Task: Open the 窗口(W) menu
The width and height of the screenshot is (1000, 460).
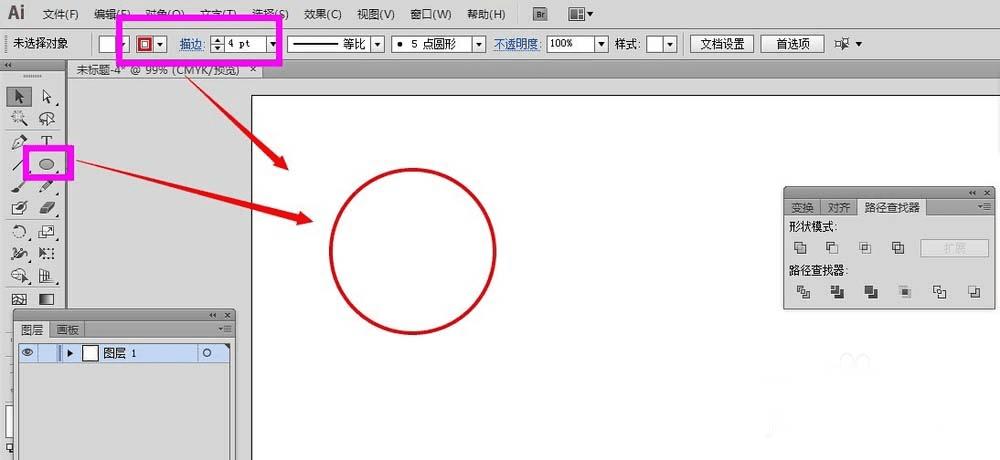Action: point(430,14)
